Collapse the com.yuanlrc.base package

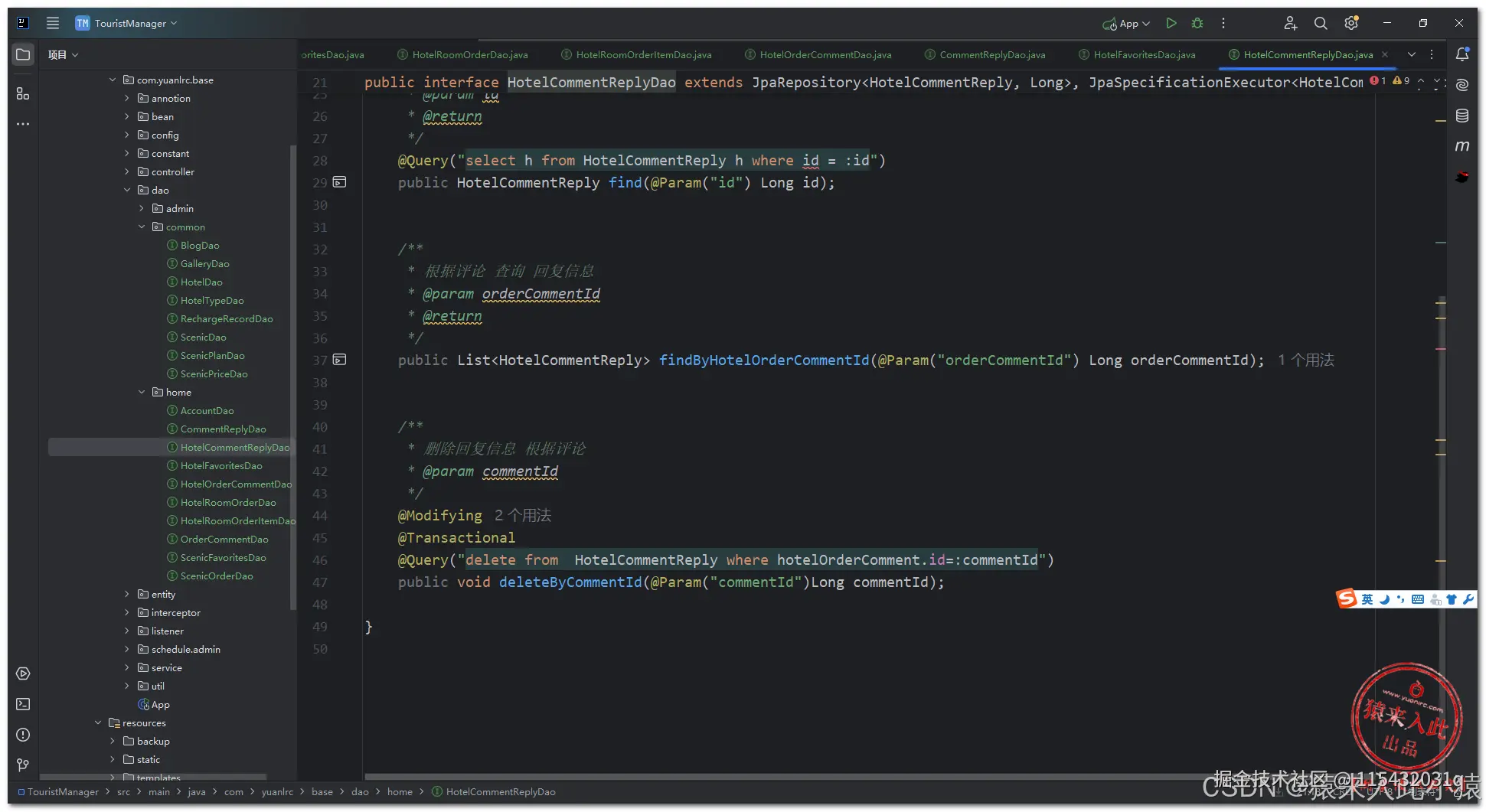pyautogui.click(x=113, y=80)
